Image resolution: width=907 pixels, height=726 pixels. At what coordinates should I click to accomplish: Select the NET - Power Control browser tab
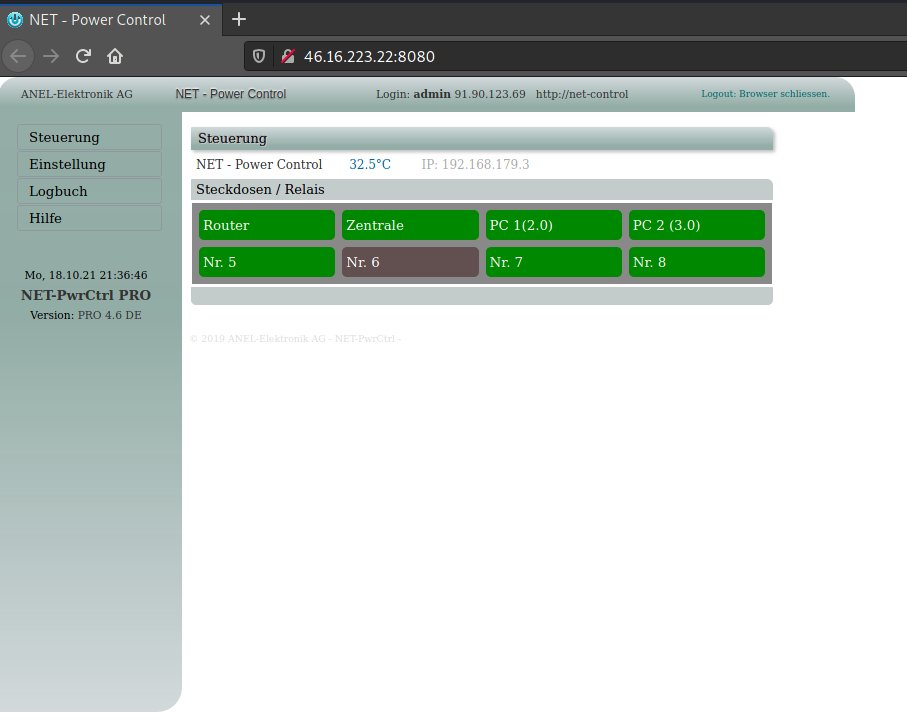pyautogui.click(x=110, y=20)
